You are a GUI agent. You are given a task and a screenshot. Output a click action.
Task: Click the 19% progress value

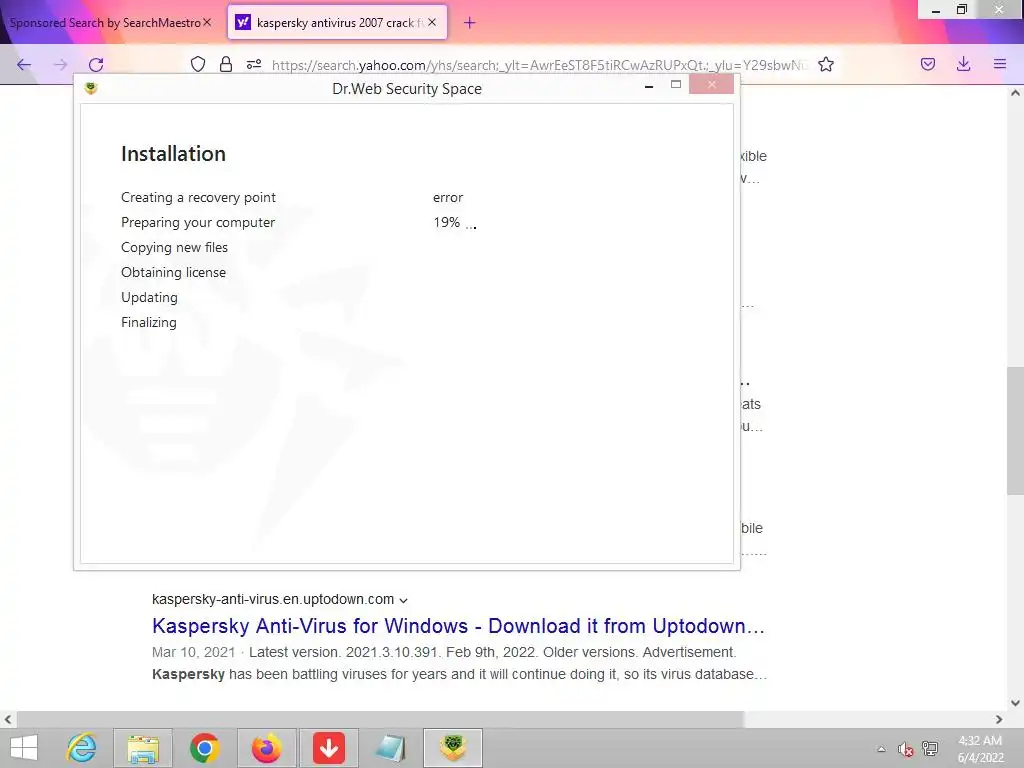click(447, 222)
